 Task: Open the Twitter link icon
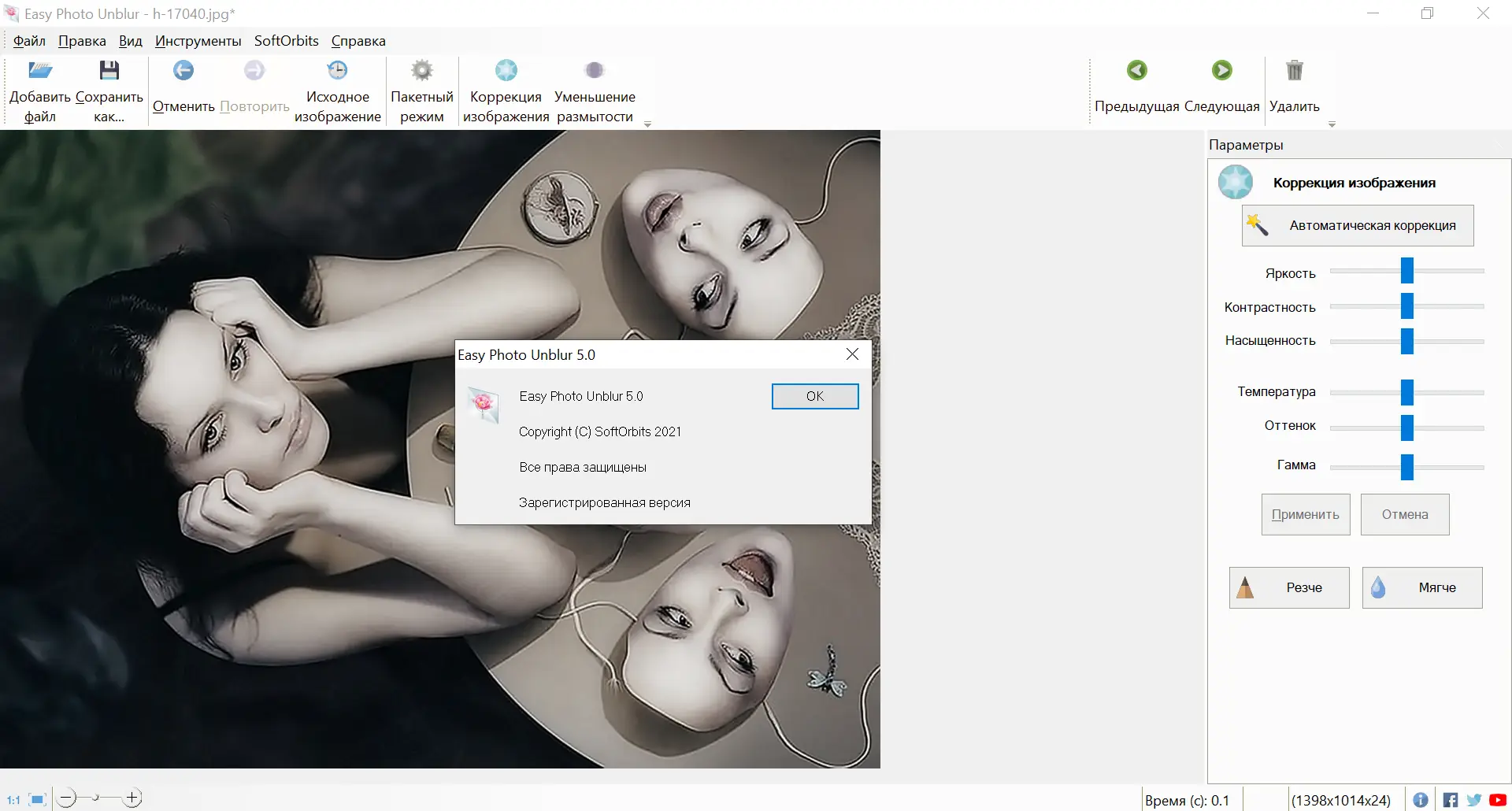click(x=1474, y=800)
